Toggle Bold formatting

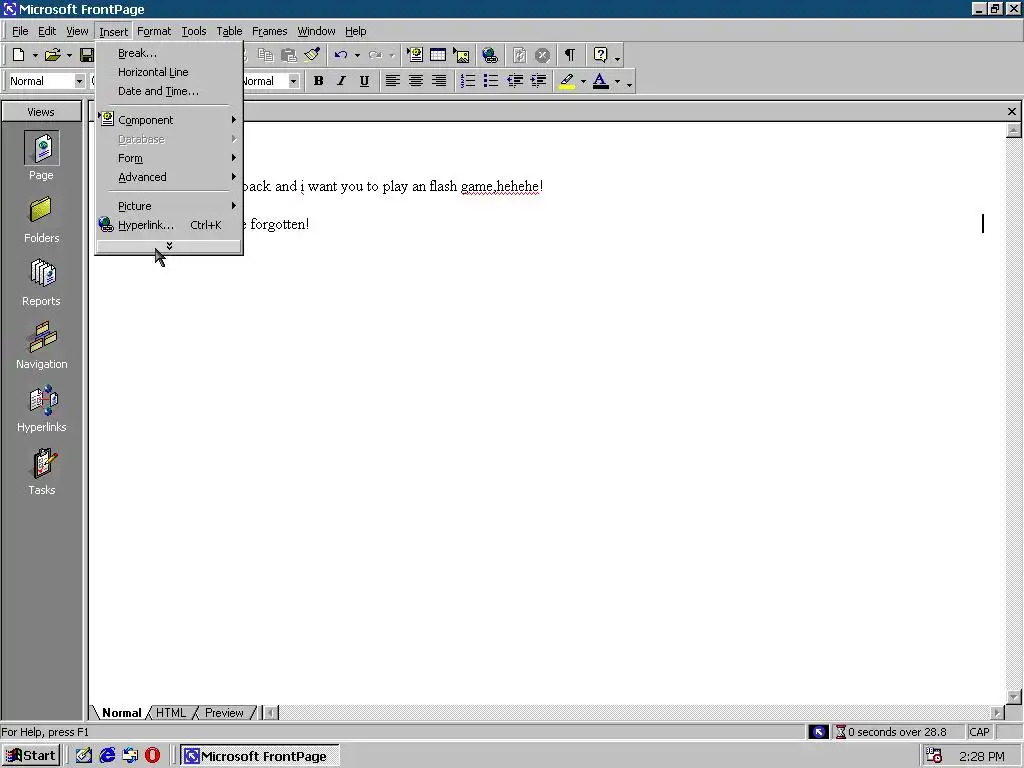(x=319, y=81)
